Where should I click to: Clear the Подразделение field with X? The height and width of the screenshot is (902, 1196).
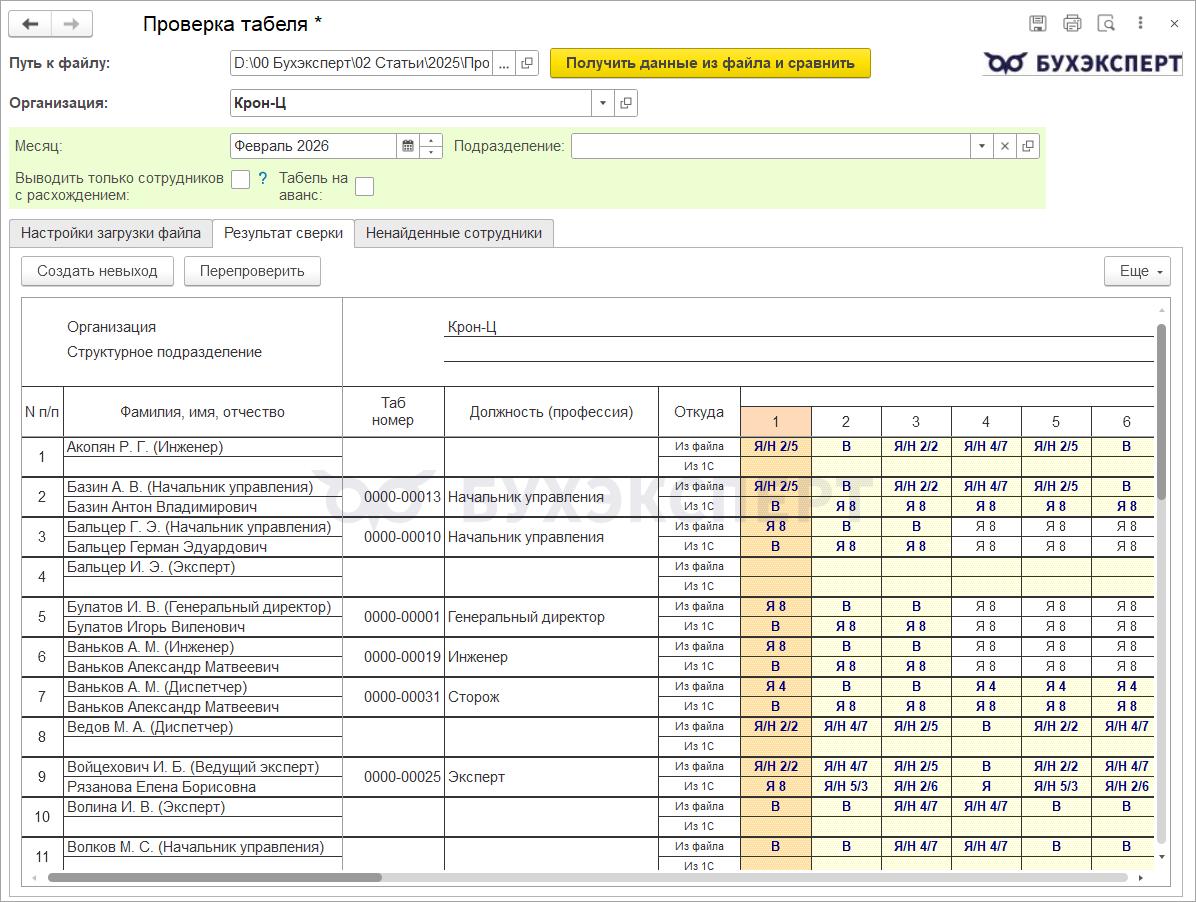click(1005, 146)
